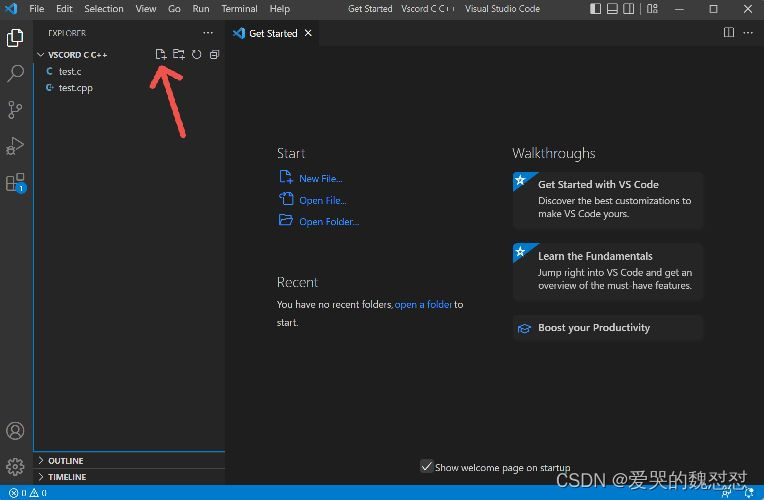
Task: Close the Get Started tab
Action: click(308, 33)
